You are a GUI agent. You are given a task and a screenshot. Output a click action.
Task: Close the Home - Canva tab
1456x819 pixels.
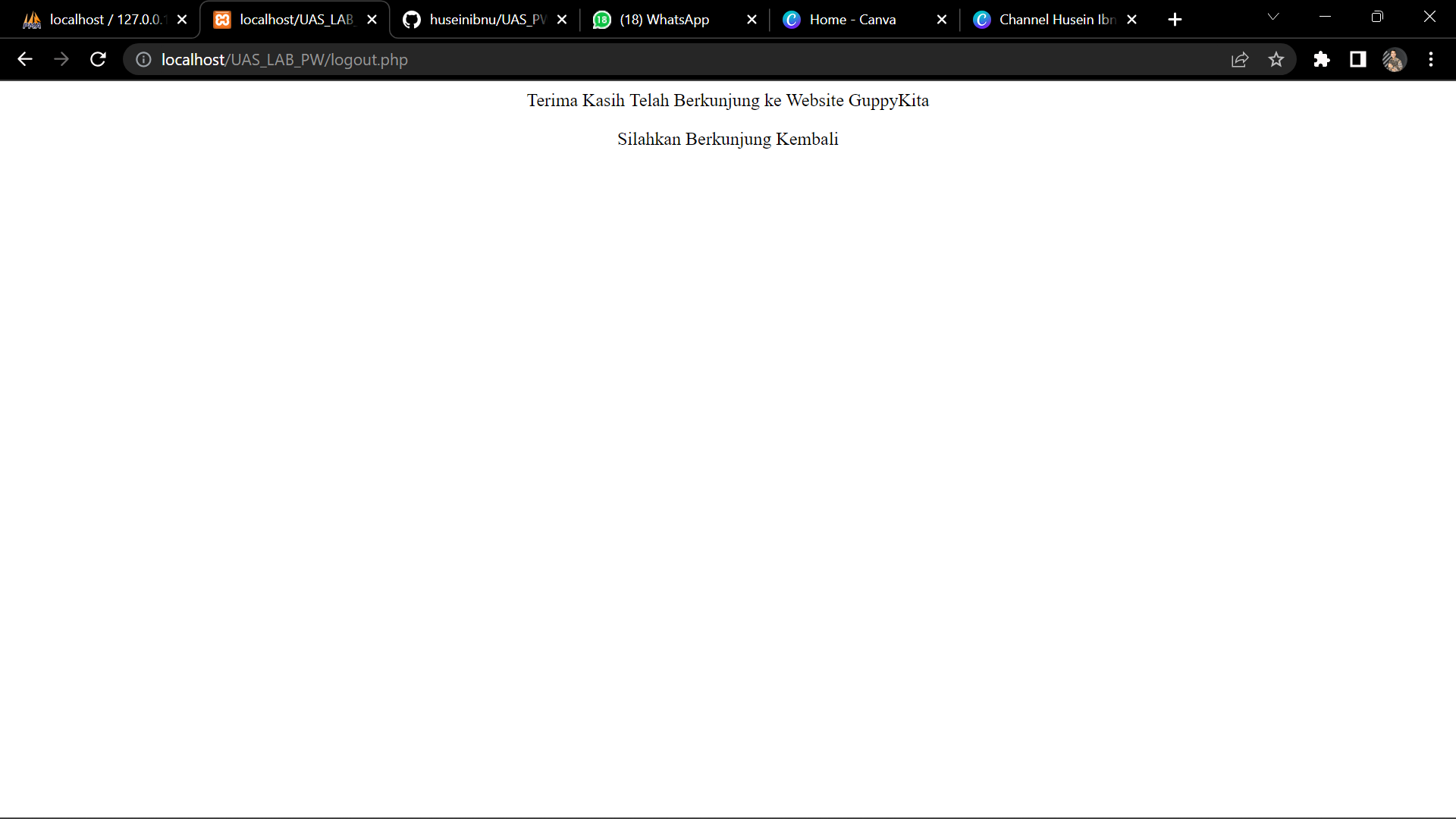pos(942,20)
